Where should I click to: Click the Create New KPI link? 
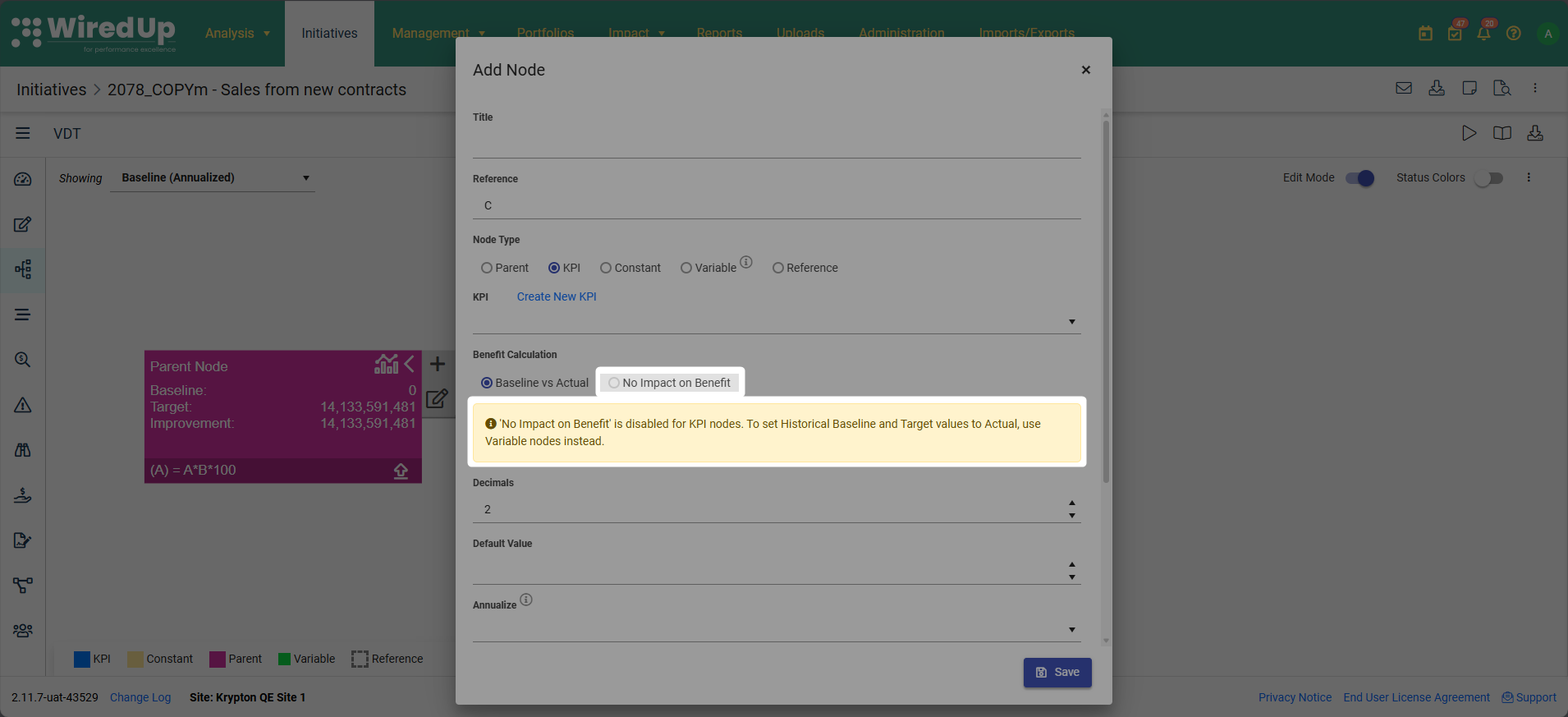[x=557, y=296]
